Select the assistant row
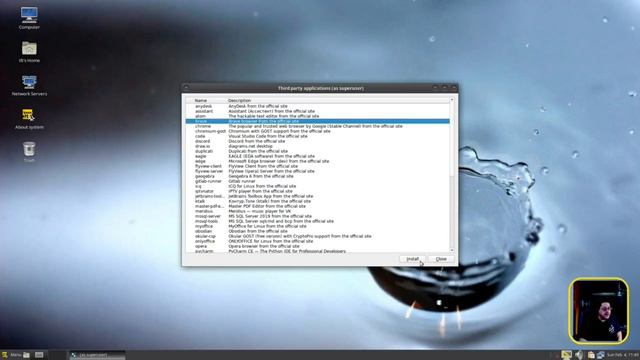The height and width of the screenshot is (360, 640). tap(318, 111)
